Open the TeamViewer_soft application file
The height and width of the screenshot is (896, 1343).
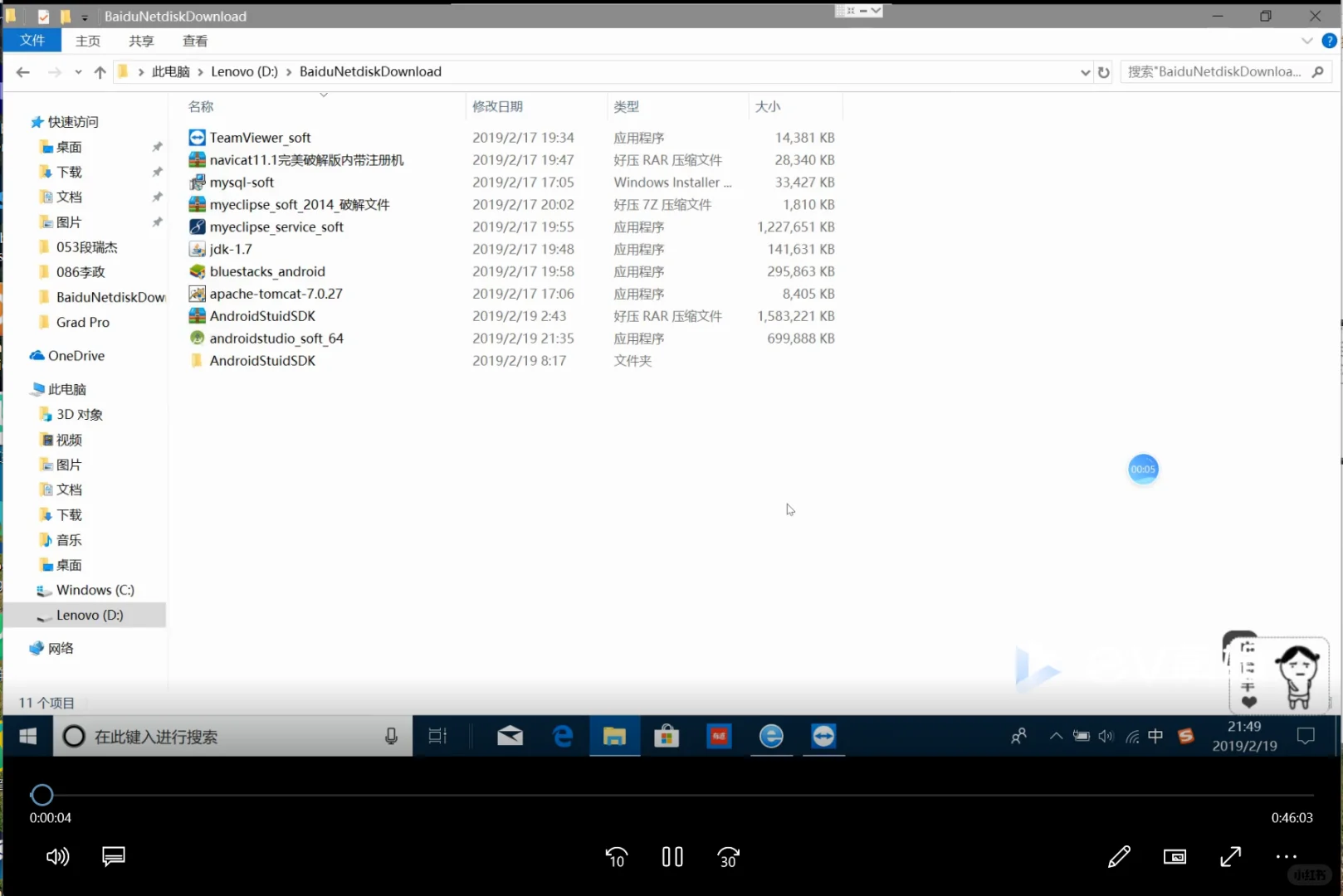tap(260, 138)
